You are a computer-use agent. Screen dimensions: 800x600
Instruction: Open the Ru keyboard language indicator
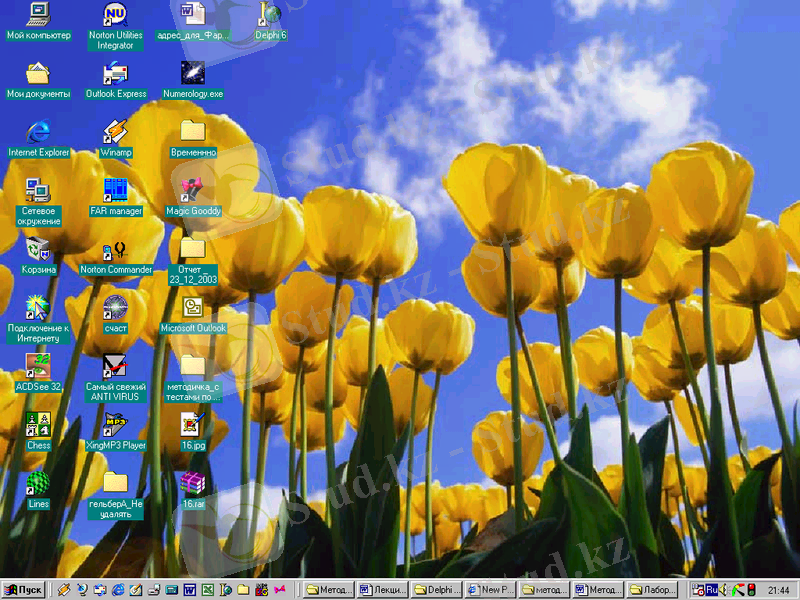point(712,590)
